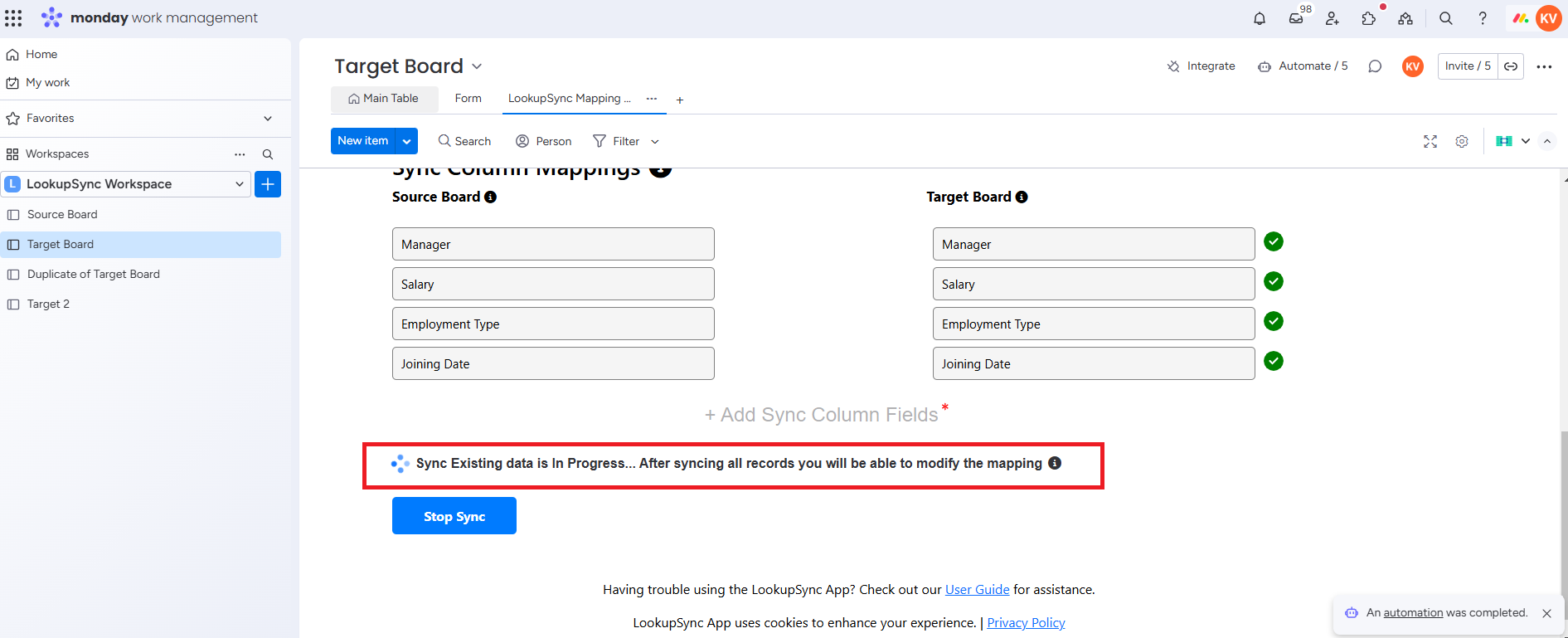Image resolution: width=1568 pixels, height=638 pixels.
Task: Select the LookupSync Mapping tab
Action: tap(569, 99)
